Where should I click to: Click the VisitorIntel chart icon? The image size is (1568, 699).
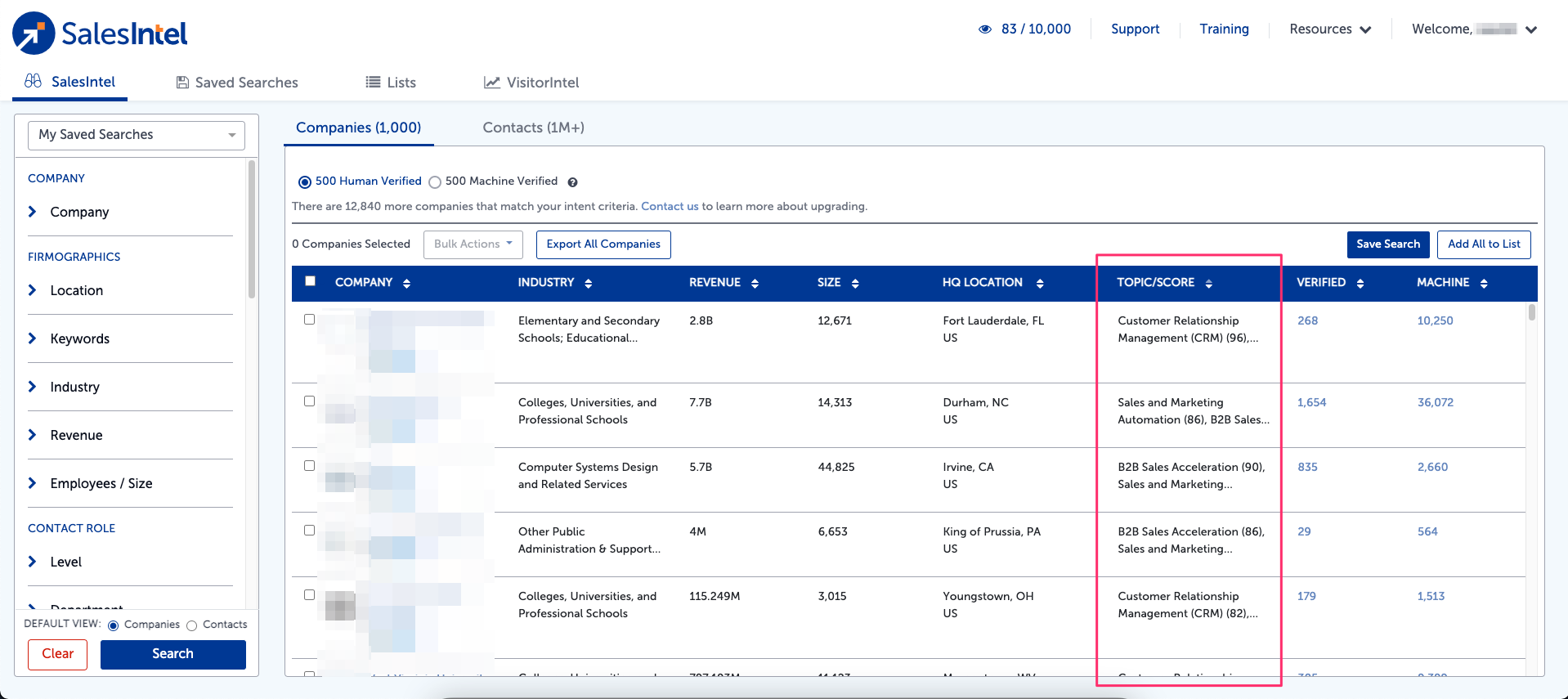point(492,83)
